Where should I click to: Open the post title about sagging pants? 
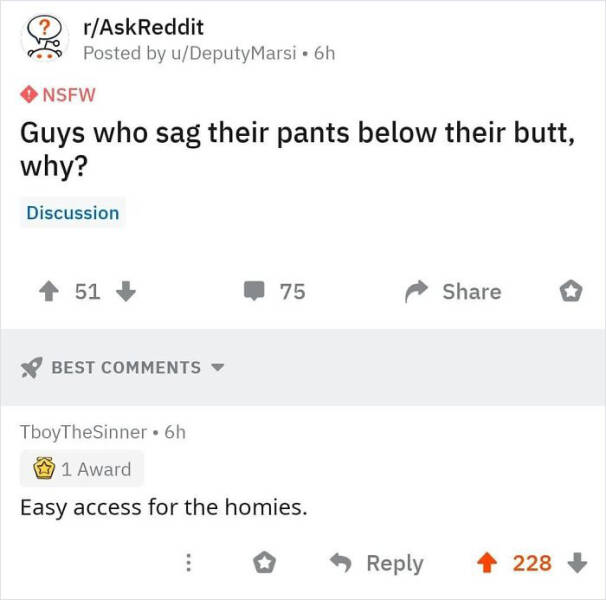click(x=297, y=149)
